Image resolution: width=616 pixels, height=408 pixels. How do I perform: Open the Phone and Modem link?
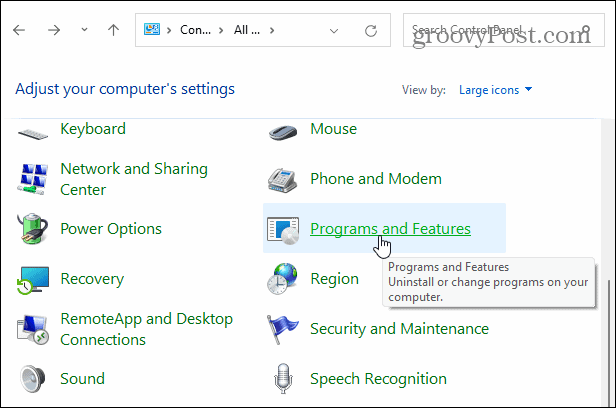(376, 179)
